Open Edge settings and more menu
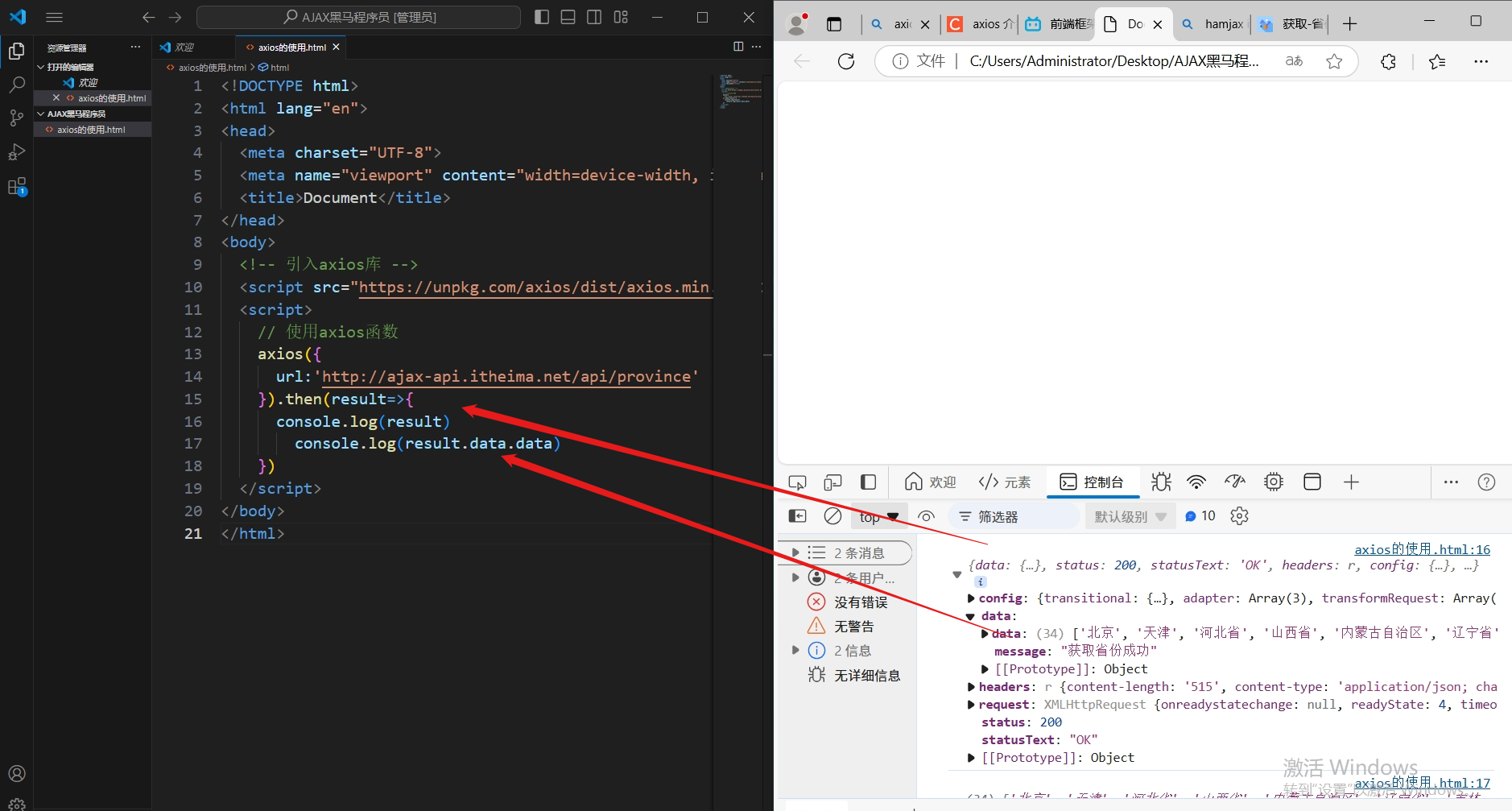The width and height of the screenshot is (1512, 811). click(1481, 61)
